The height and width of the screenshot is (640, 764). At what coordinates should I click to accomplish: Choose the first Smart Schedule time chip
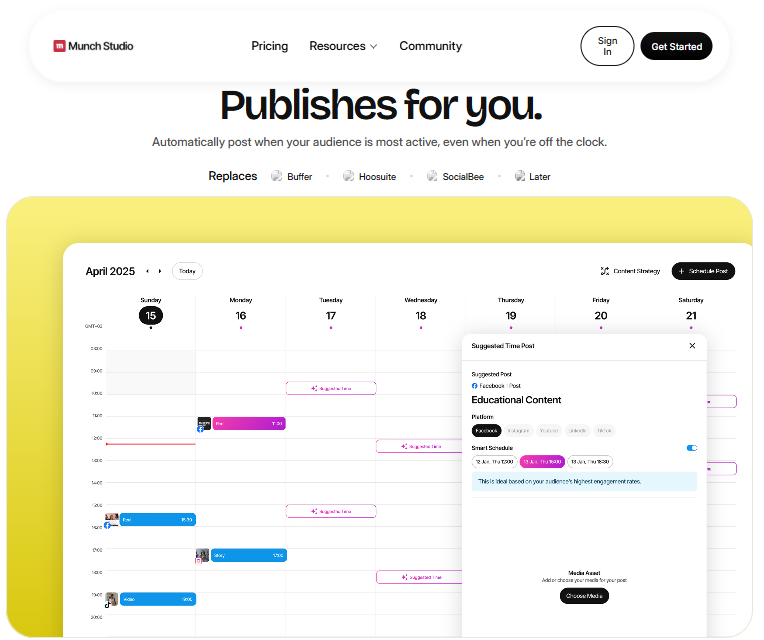pos(495,462)
